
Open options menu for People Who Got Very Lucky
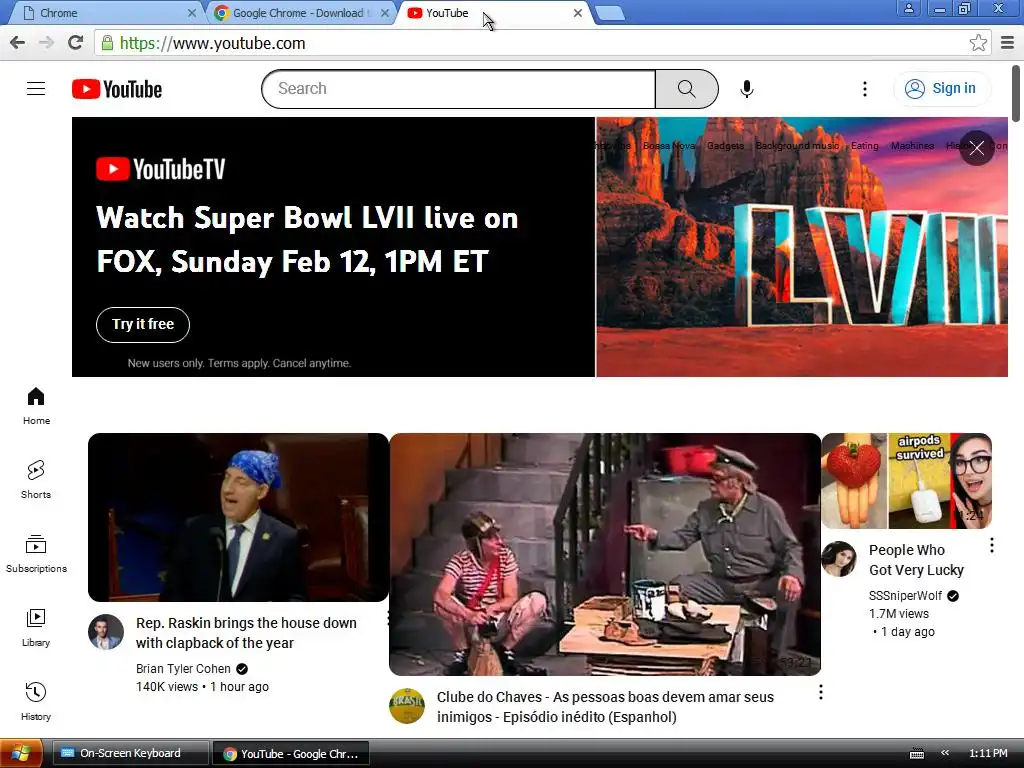(x=991, y=545)
